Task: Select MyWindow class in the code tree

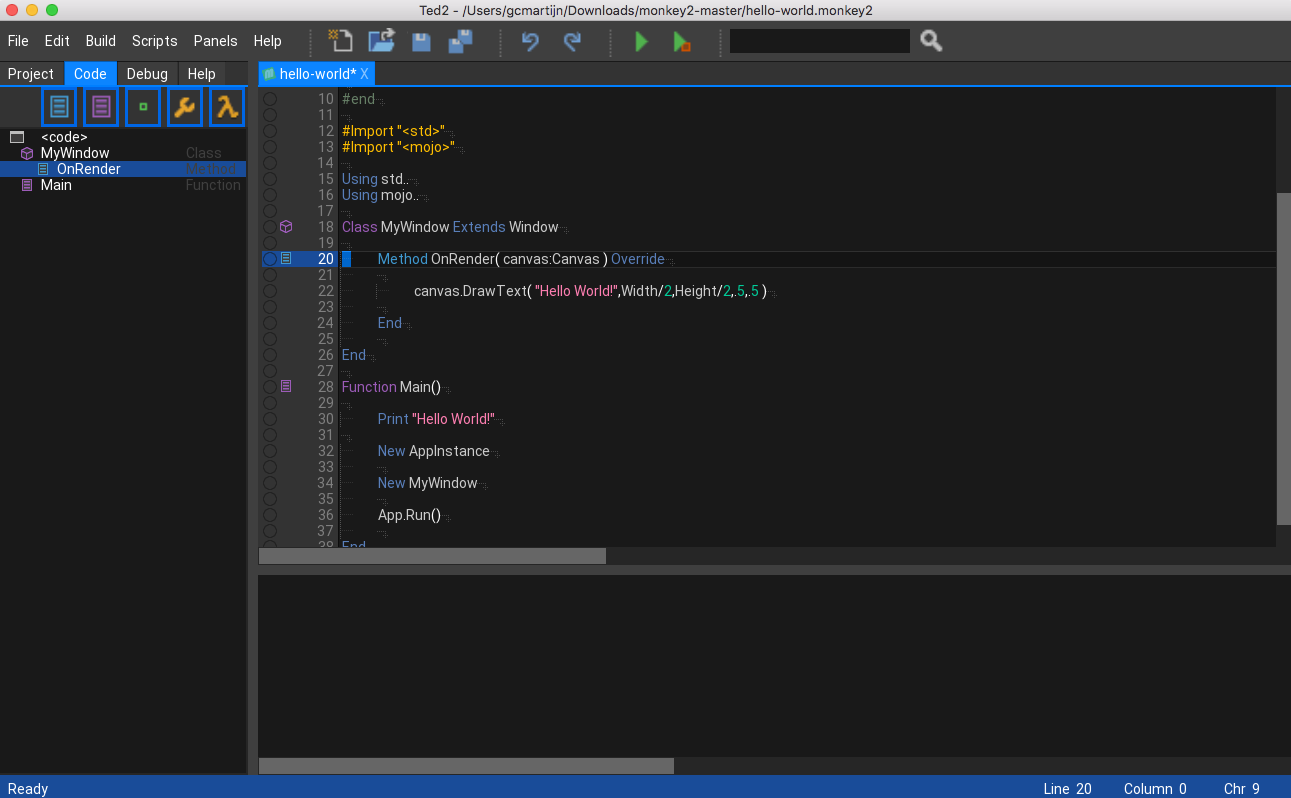Action: 75,153
